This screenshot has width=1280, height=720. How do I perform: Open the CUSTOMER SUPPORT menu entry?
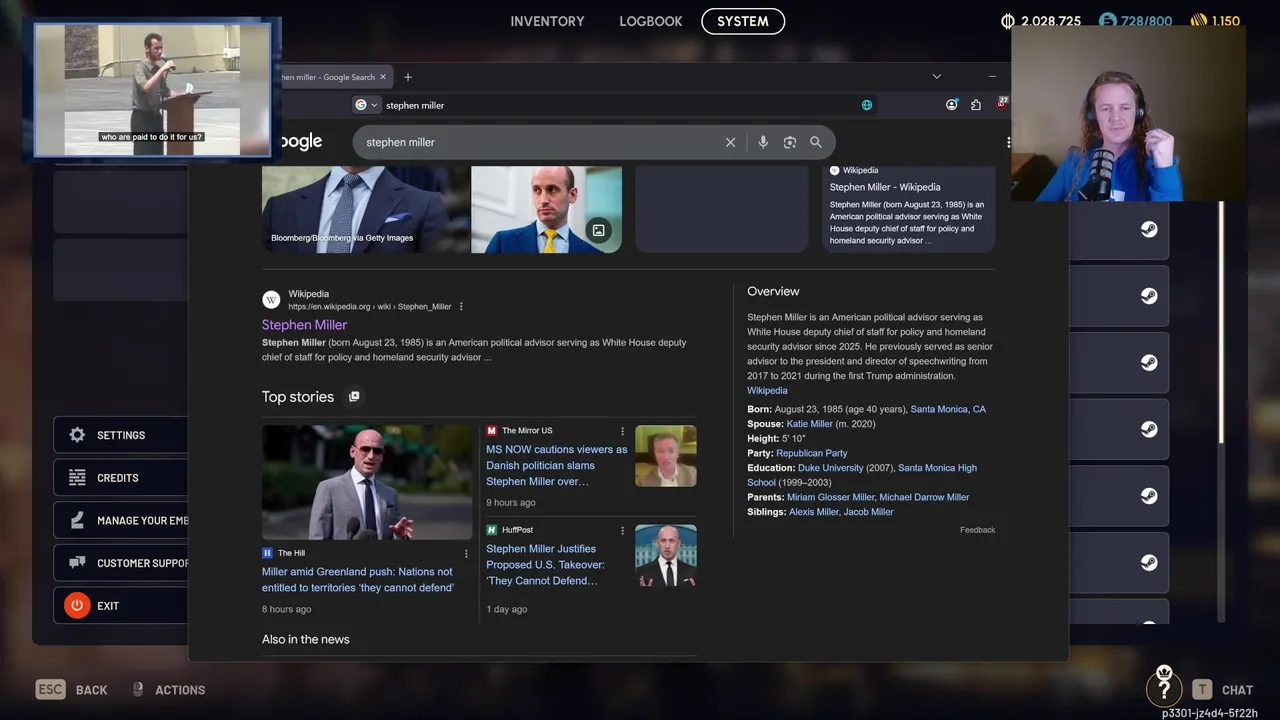(121, 563)
